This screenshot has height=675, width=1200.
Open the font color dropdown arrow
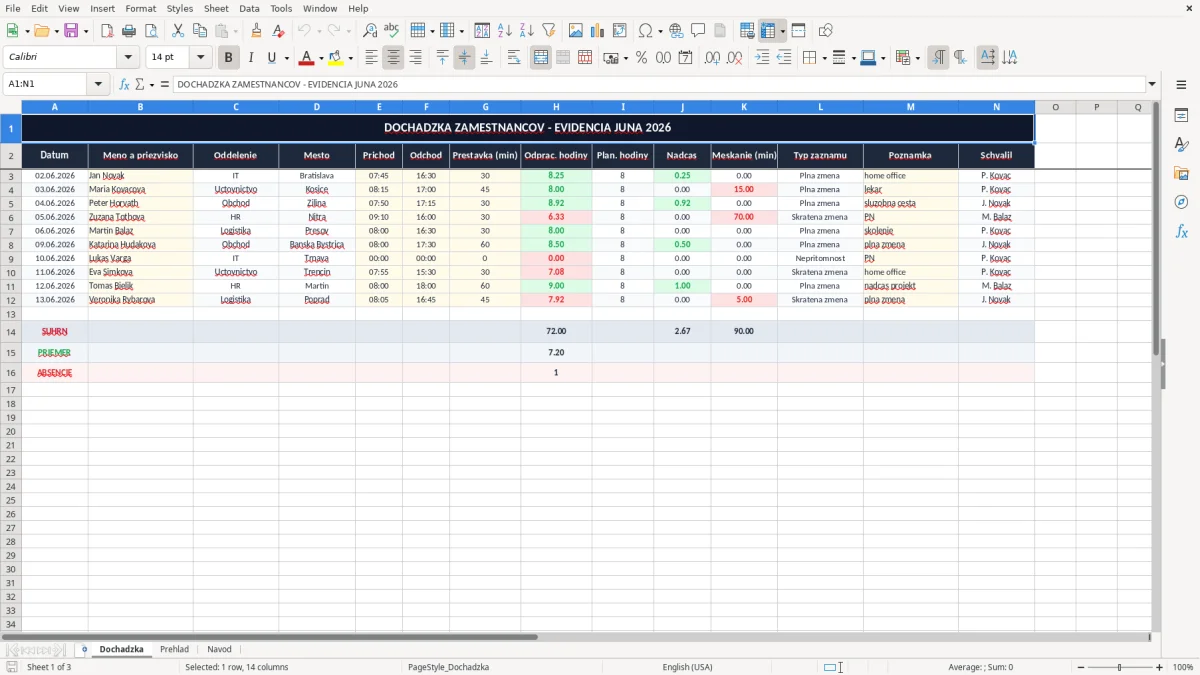321,58
